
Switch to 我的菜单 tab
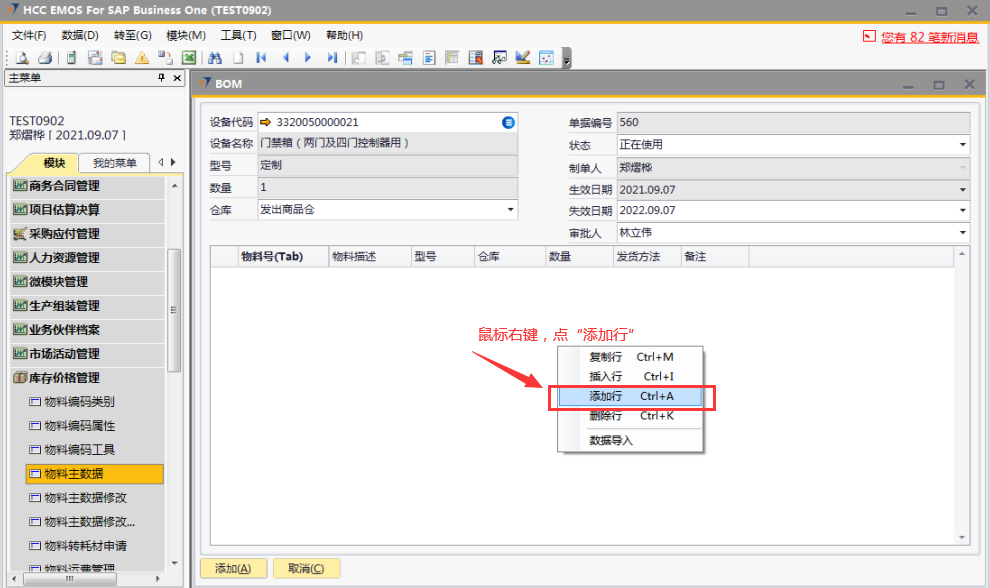point(114,163)
